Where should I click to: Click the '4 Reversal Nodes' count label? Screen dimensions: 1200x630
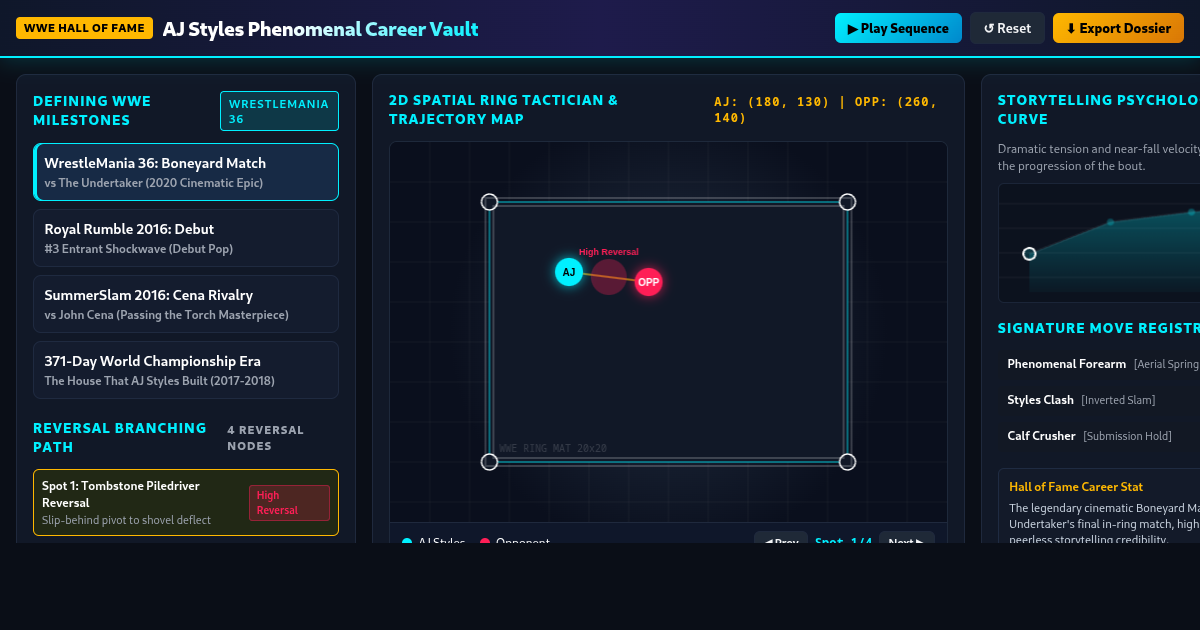265,438
